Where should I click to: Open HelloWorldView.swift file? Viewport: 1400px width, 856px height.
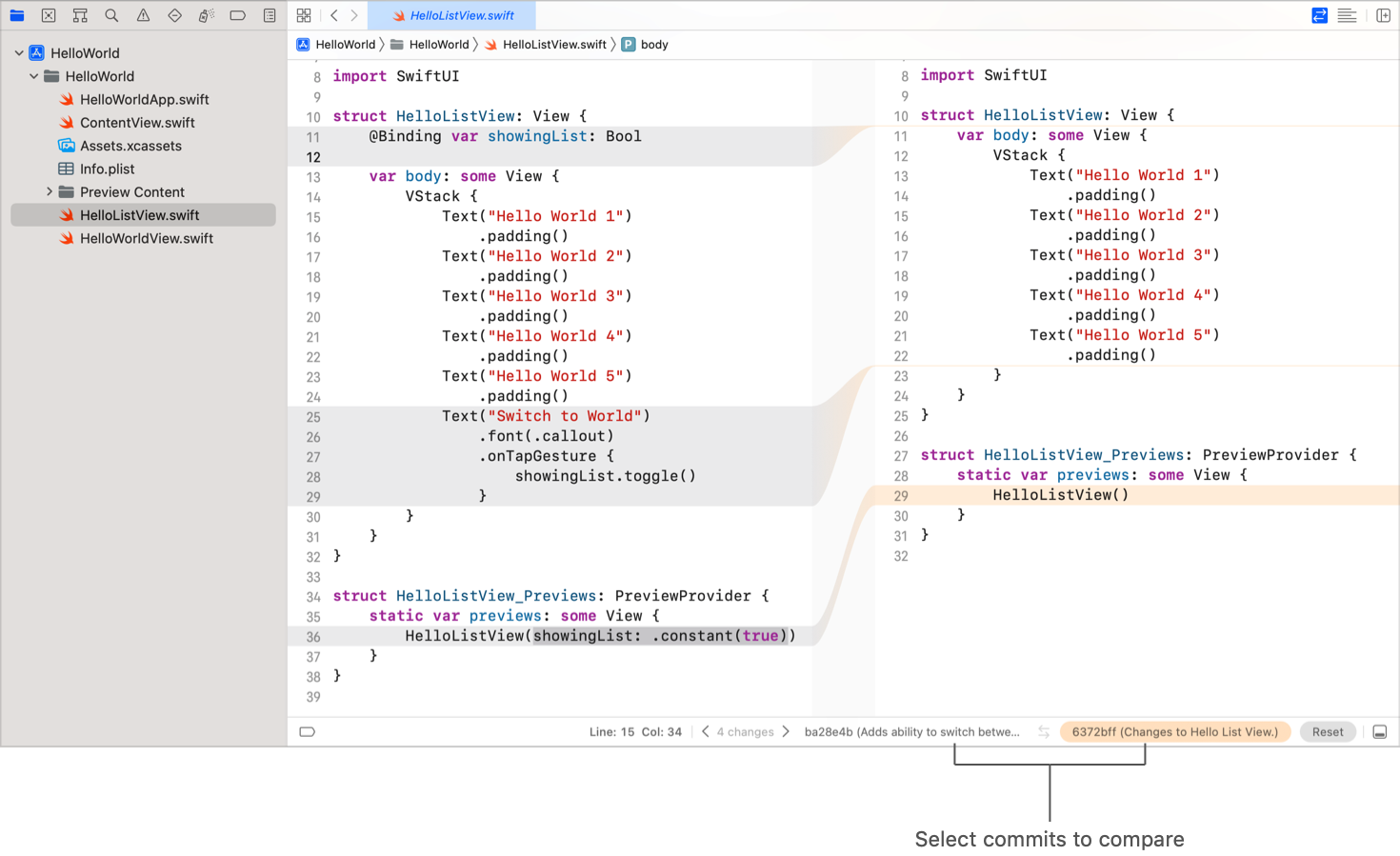pyautogui.click(x=146, y=238)
